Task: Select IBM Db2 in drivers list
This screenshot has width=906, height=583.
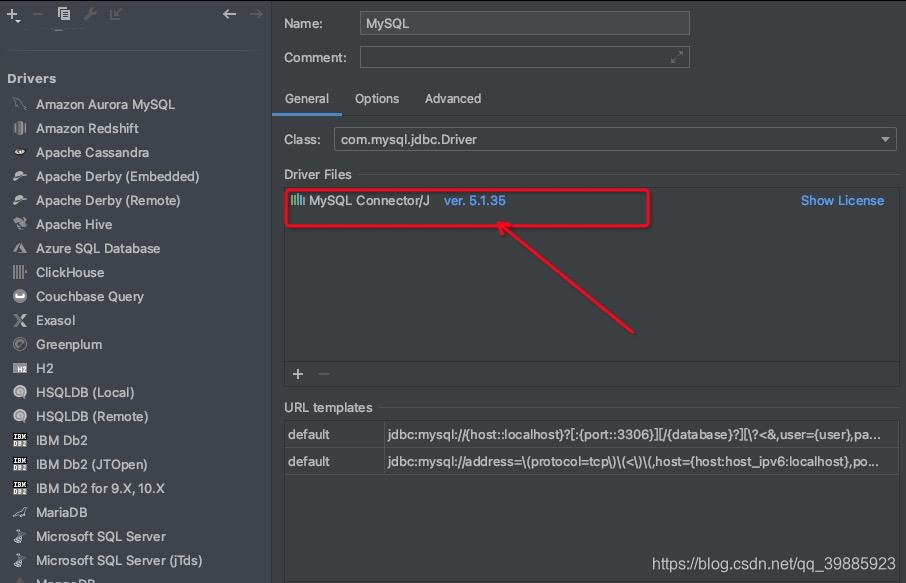Action: (x=61, y=440)
